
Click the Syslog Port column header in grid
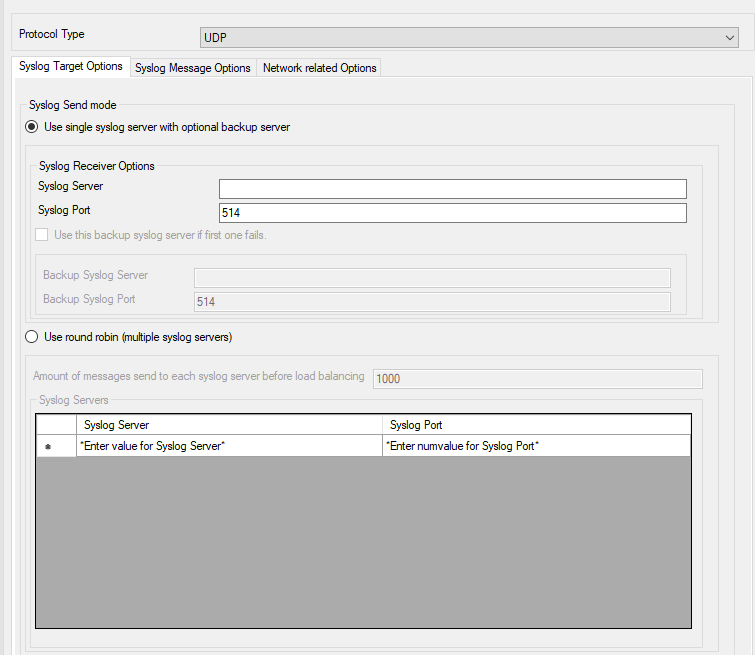536,425
